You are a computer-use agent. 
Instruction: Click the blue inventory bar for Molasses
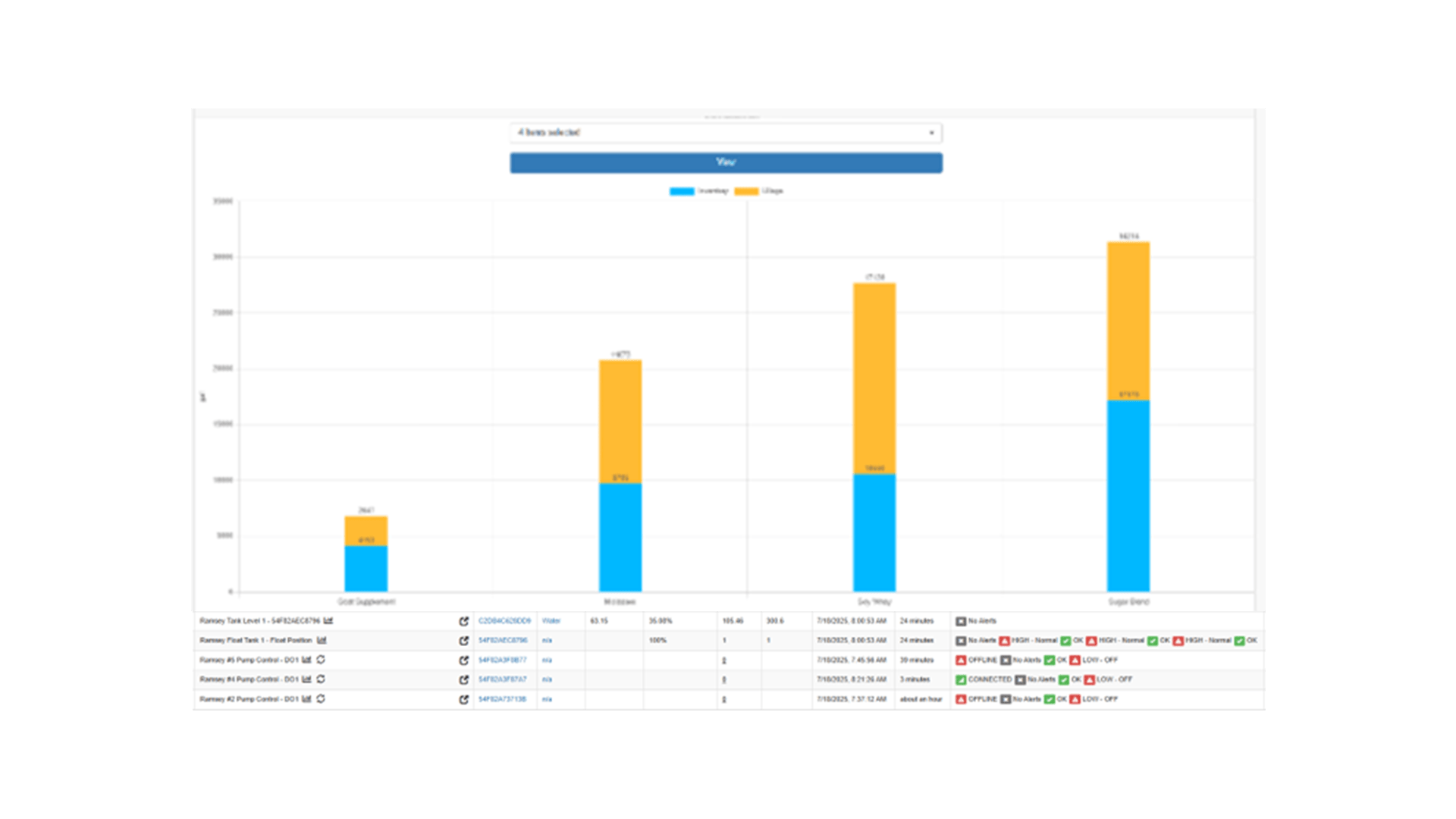(x=620, y=537)
